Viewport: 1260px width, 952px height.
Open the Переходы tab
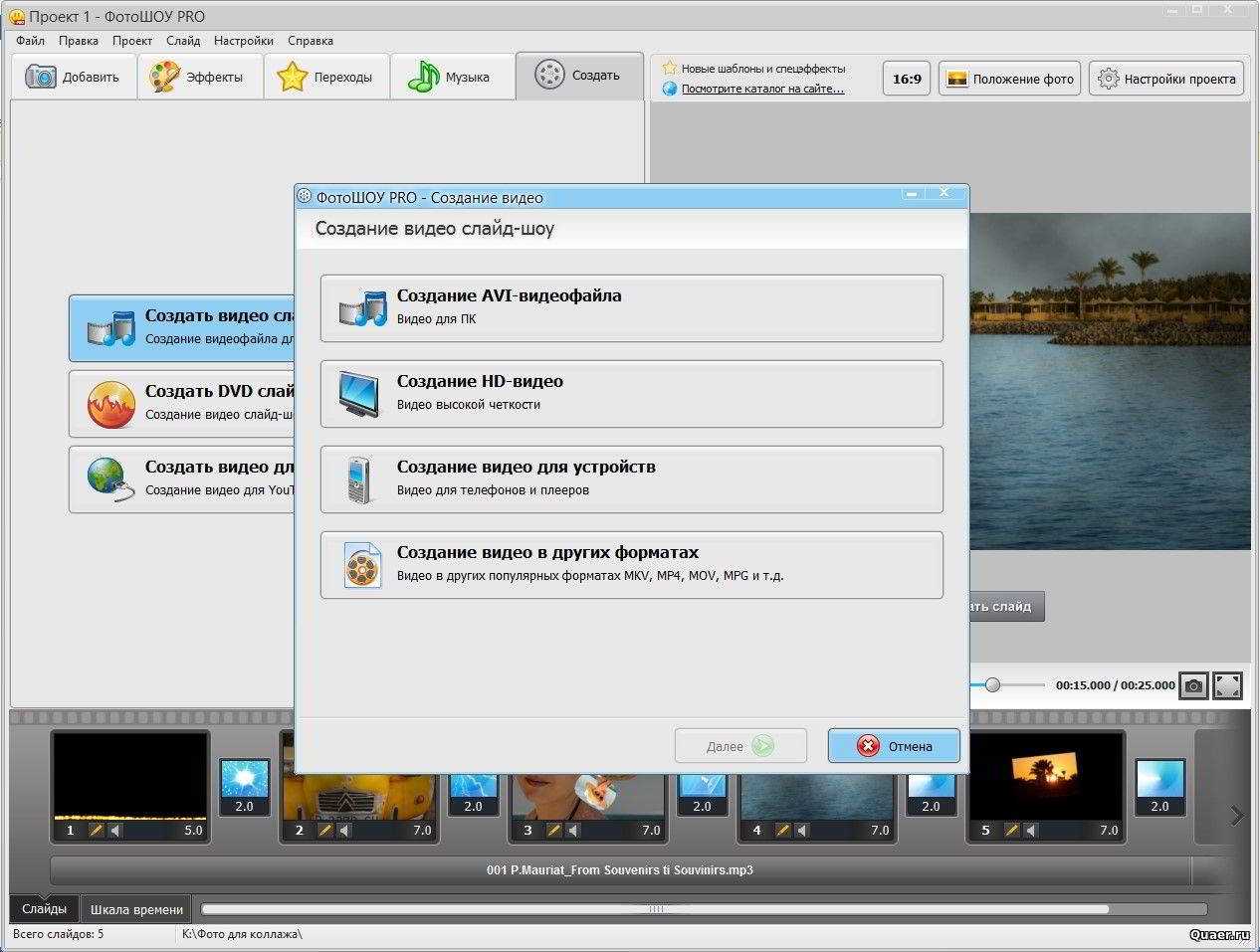[325, 77]
